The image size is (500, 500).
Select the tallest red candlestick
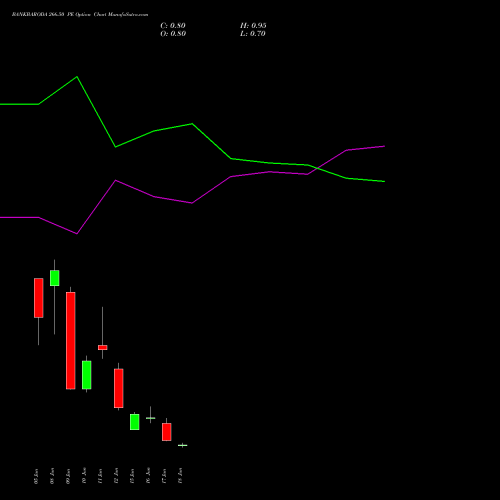[x=71, y=340]
